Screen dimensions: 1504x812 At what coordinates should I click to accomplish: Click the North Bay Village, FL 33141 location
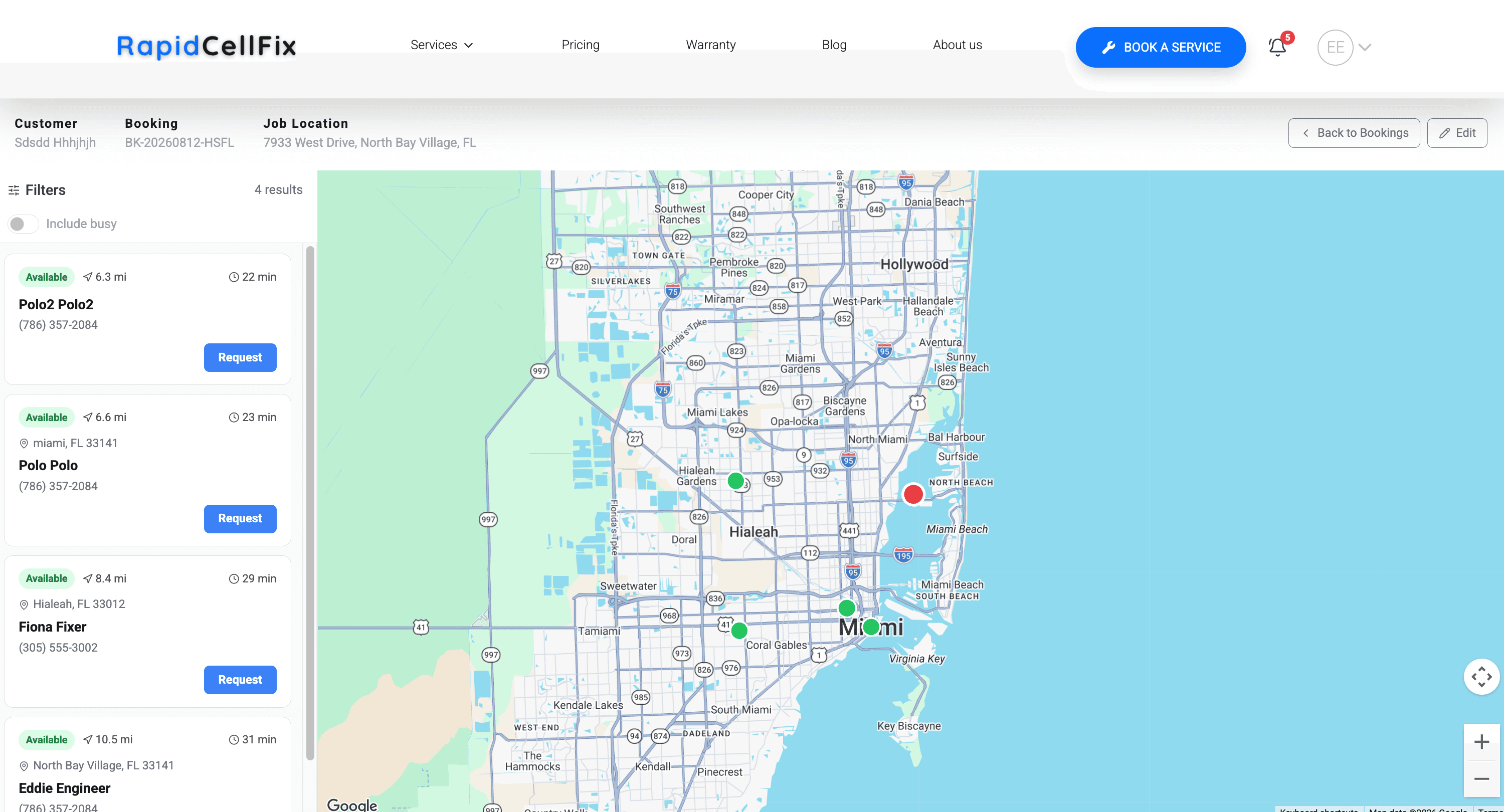pos(96,765)
